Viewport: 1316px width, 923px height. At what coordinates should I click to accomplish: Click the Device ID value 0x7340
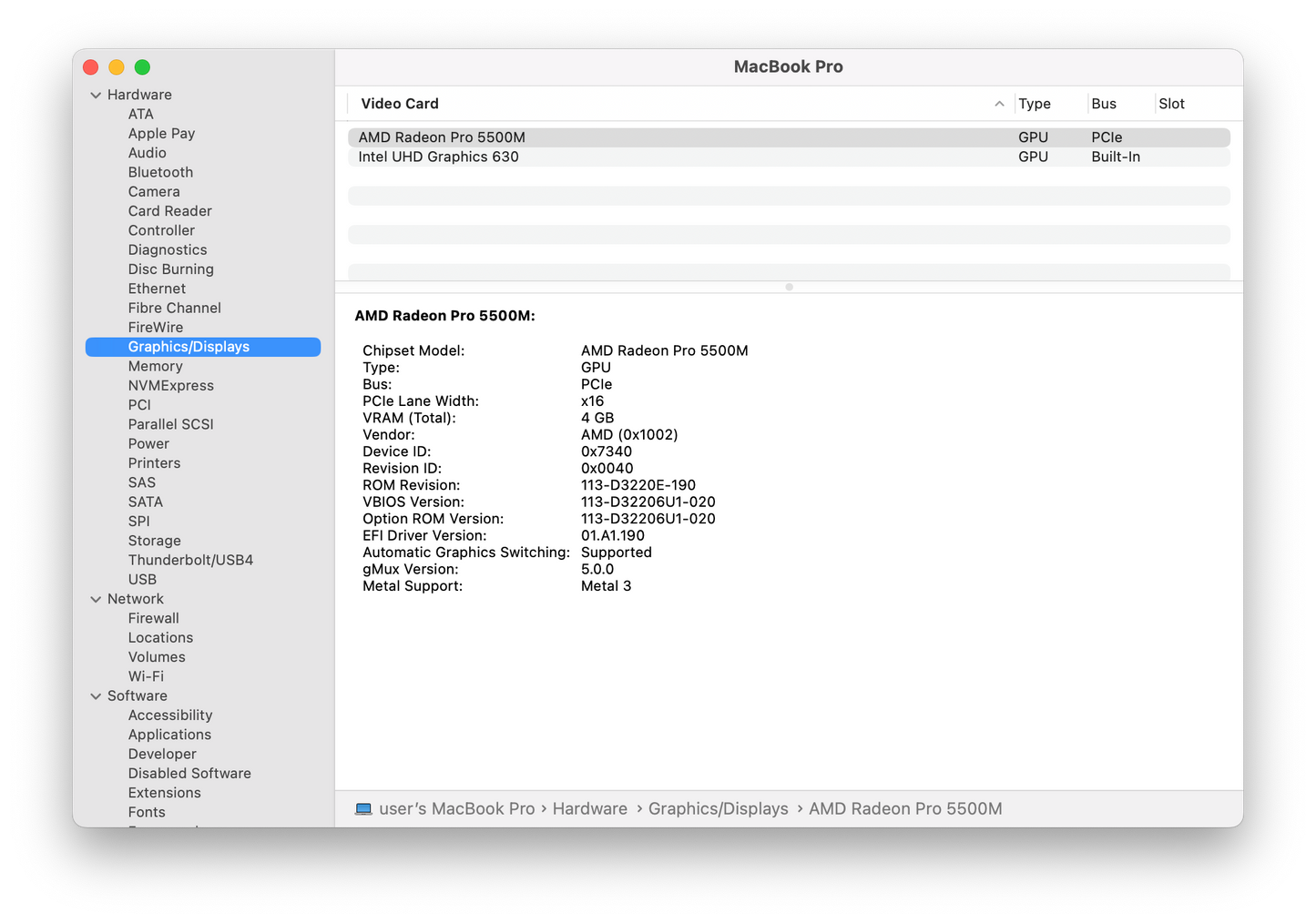pos(607,451)
